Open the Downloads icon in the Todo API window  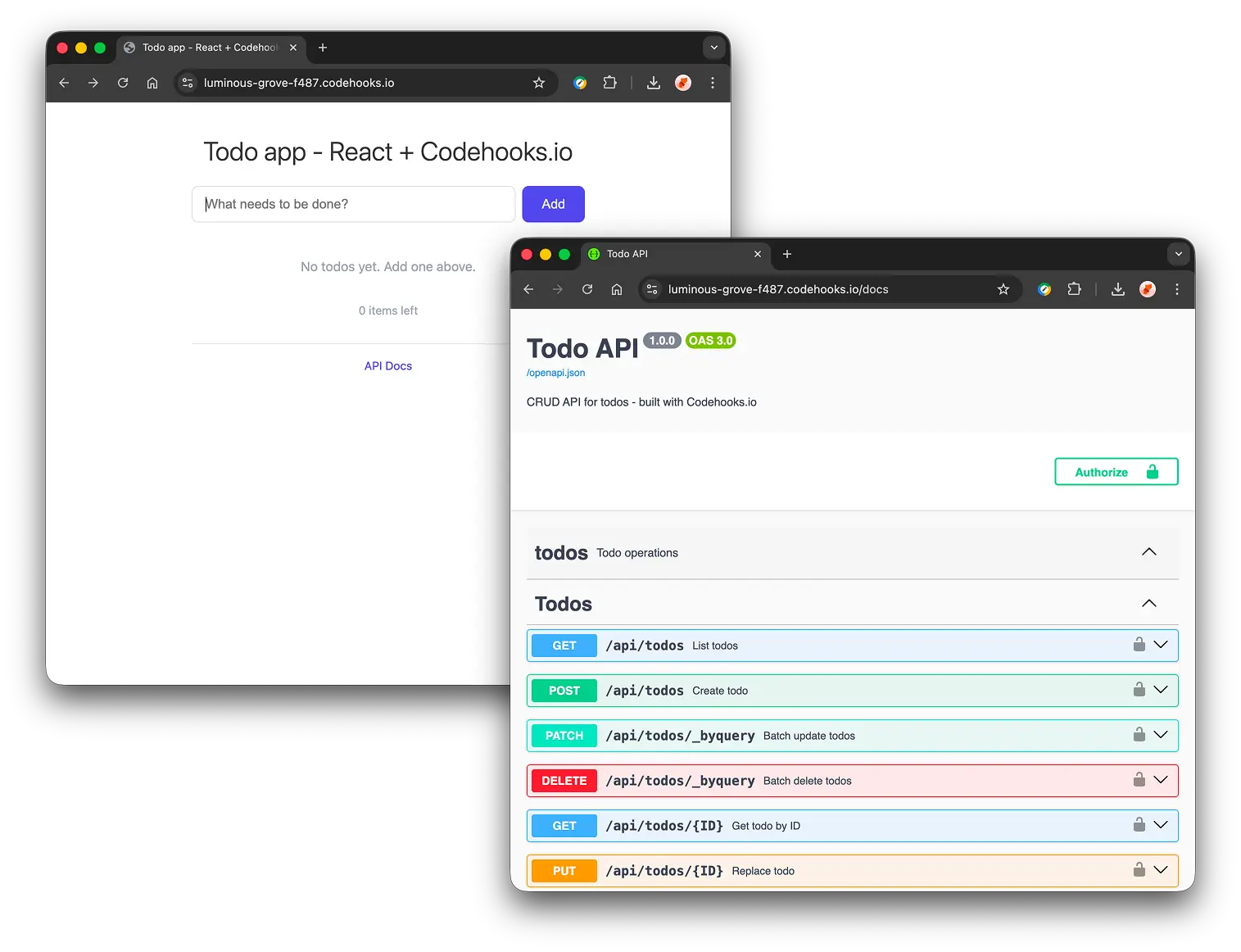1117,289
